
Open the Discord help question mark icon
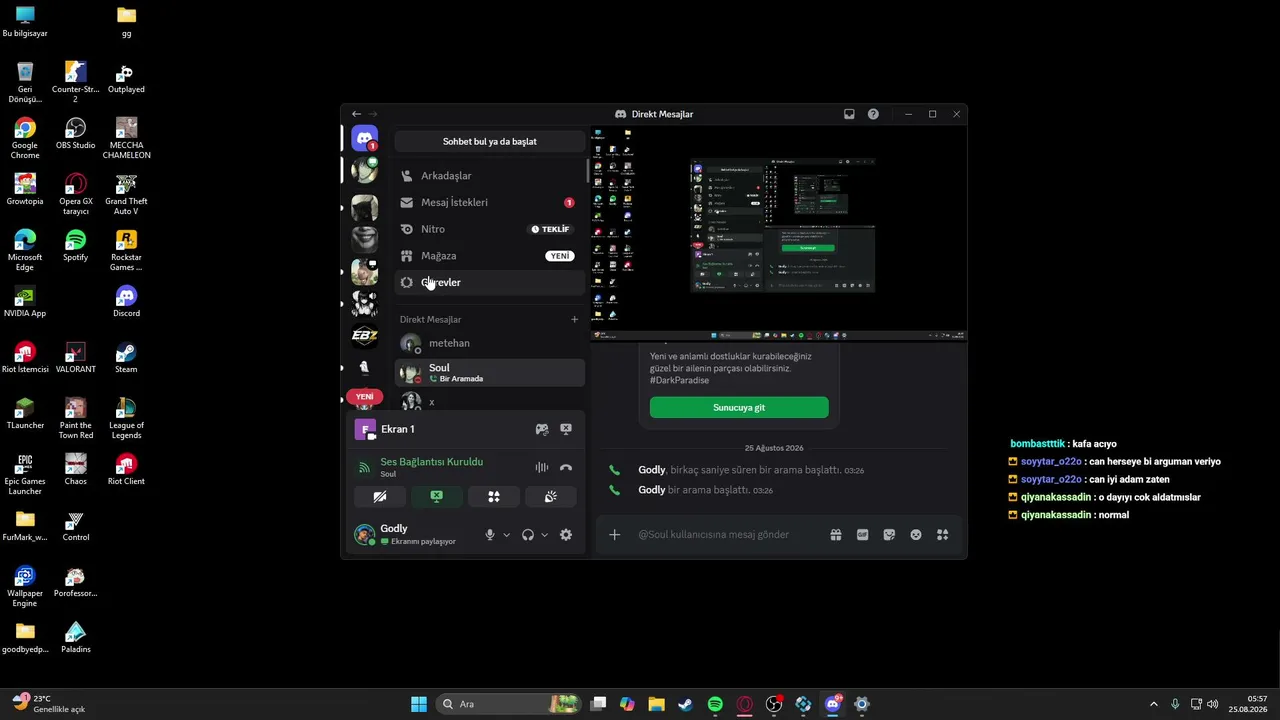coord(873,114)
